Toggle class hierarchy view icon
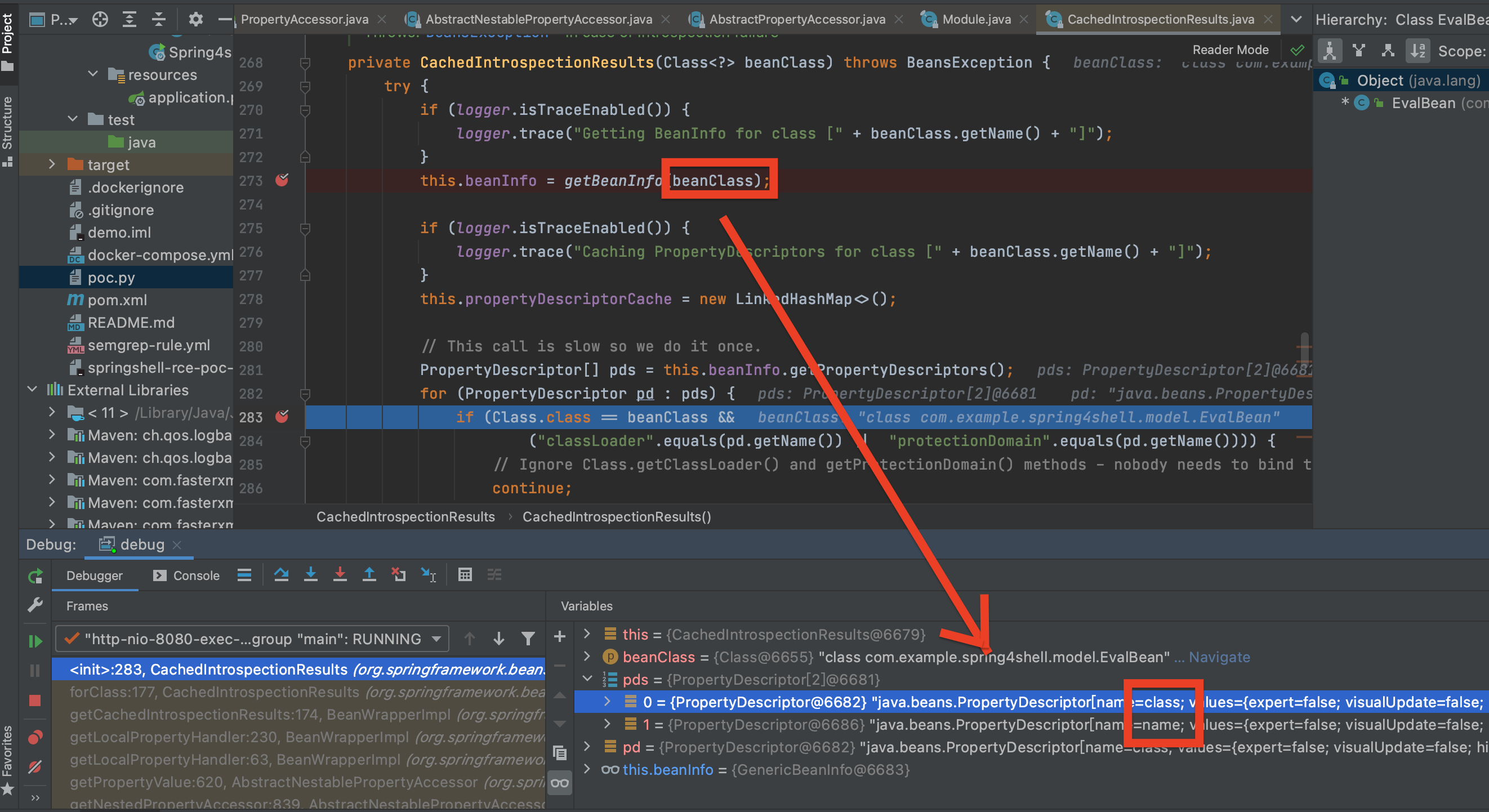Screen dimensions: 1489x812 [x=1330, y=51]
